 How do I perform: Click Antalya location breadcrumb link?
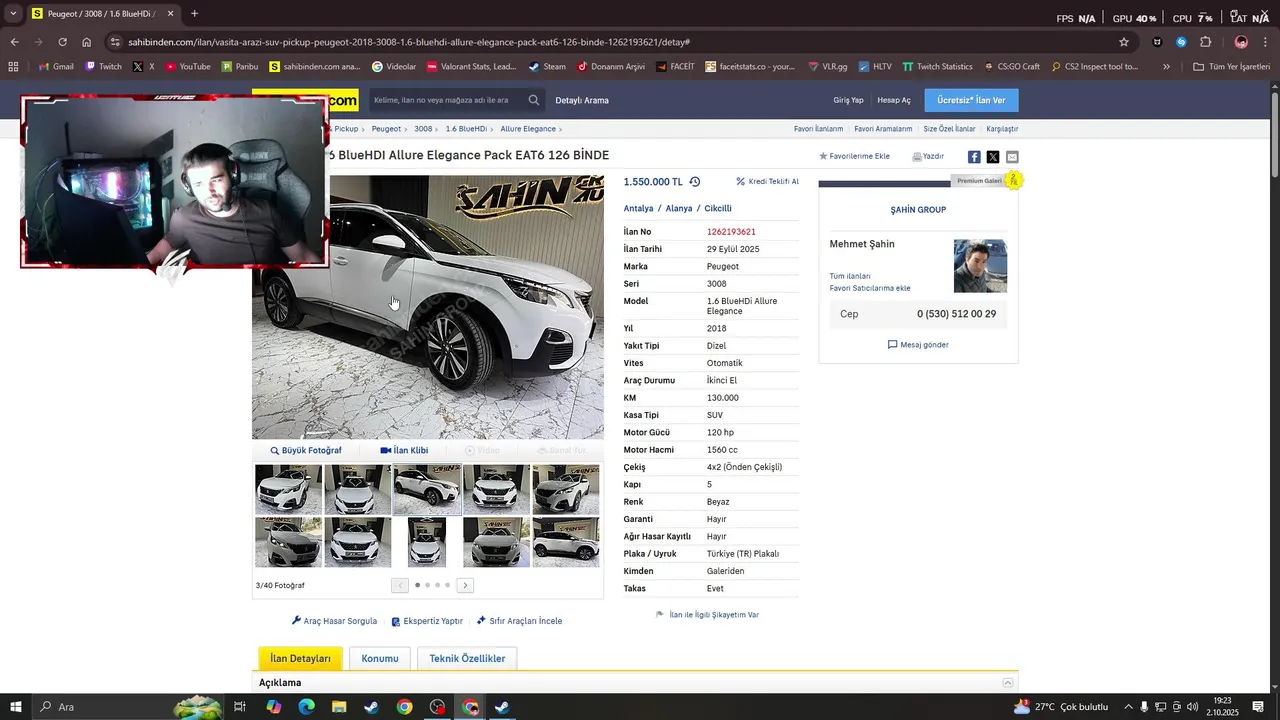coord(638,209)
